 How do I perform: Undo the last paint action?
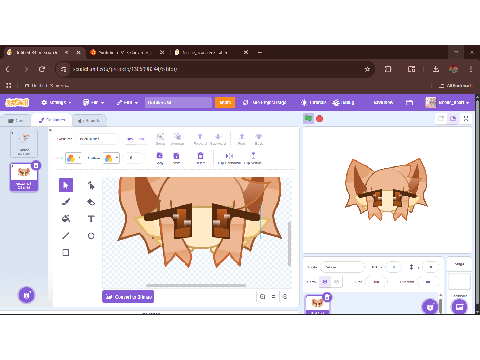click(x=130, y=139)
